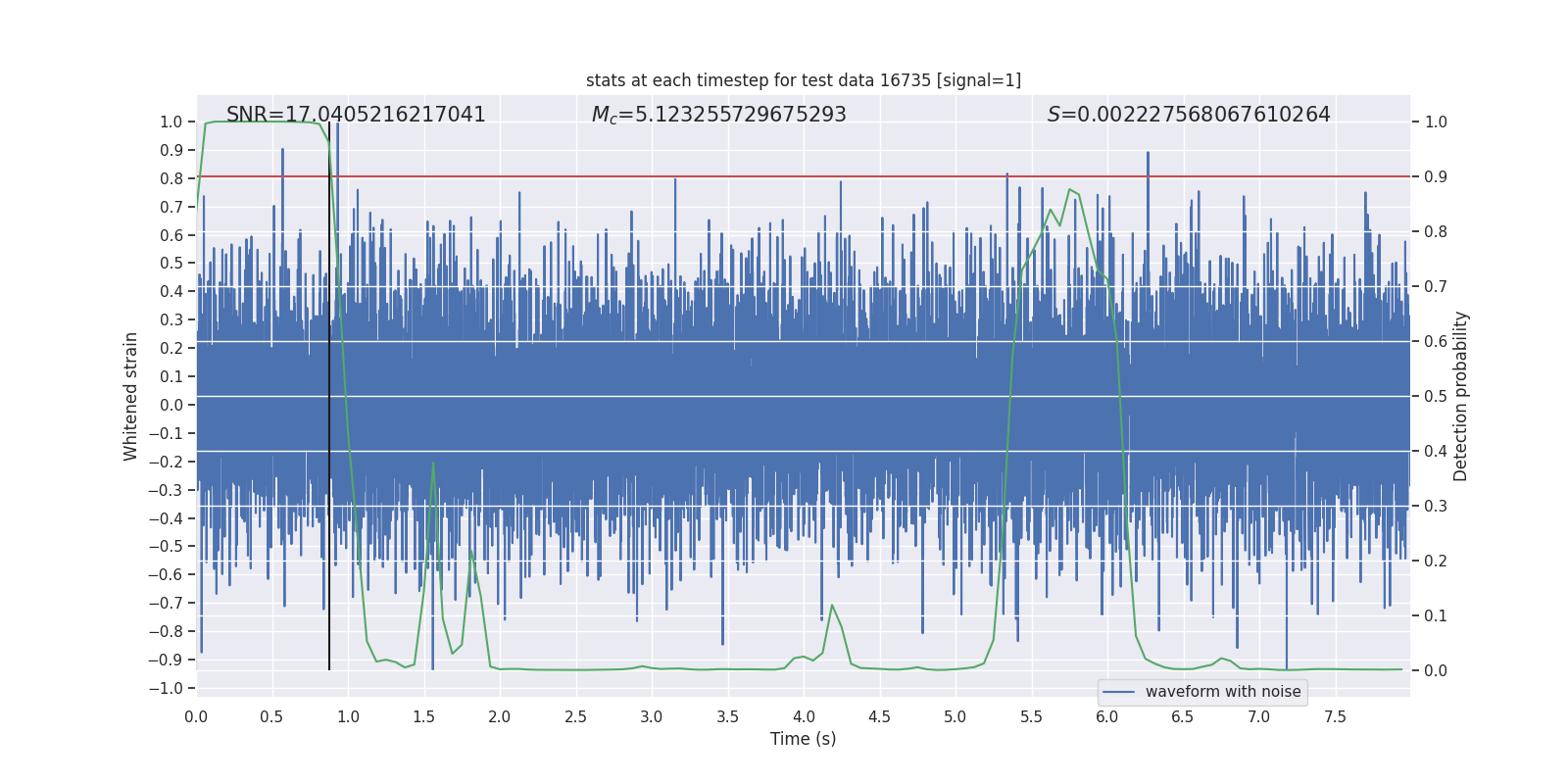Select the S=0.00222 annotation text
The width and height of the screenshot is (1568, 784).
coord(1188,115)
